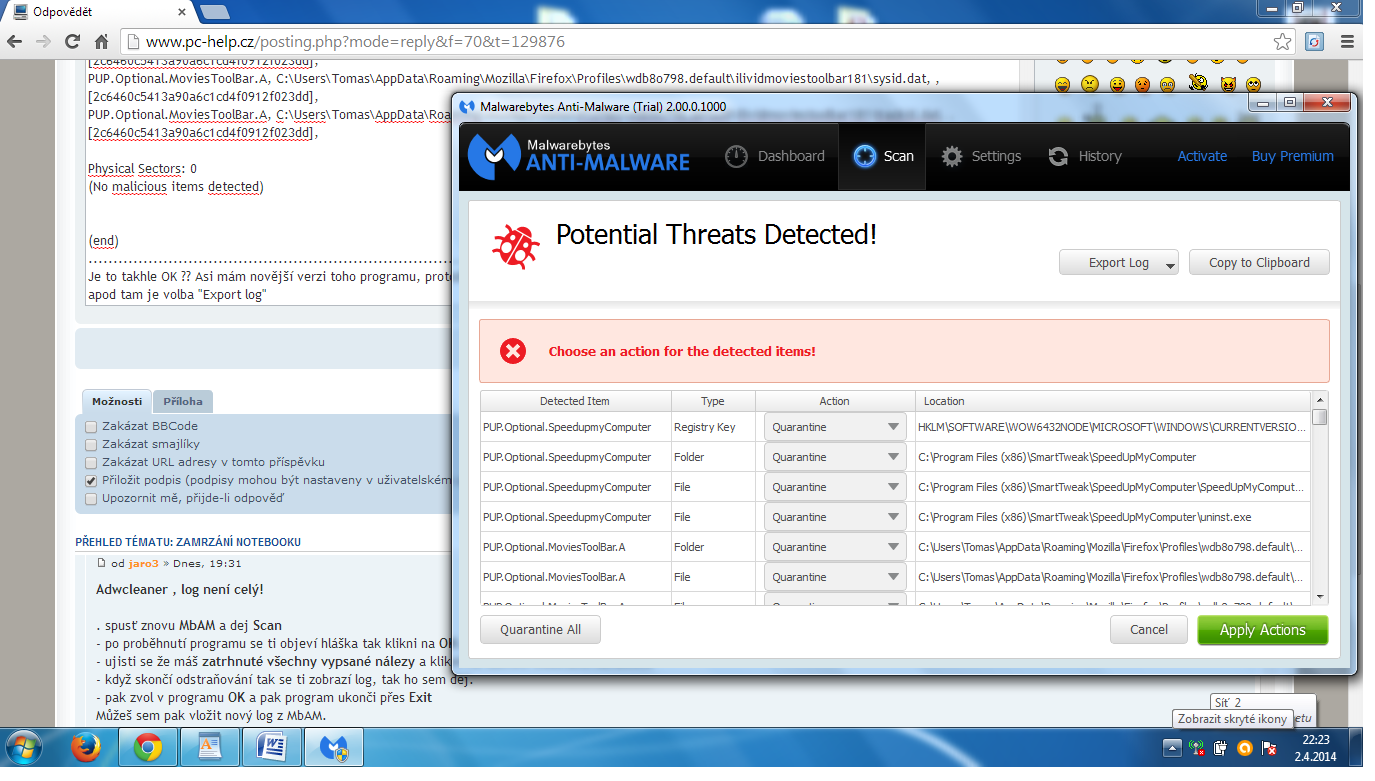Open action dropdown for SmartTweak\SpeedUpMyComputer folder row
The height and width of the screenshot is (781, 1375).
(x=835, y=457)
